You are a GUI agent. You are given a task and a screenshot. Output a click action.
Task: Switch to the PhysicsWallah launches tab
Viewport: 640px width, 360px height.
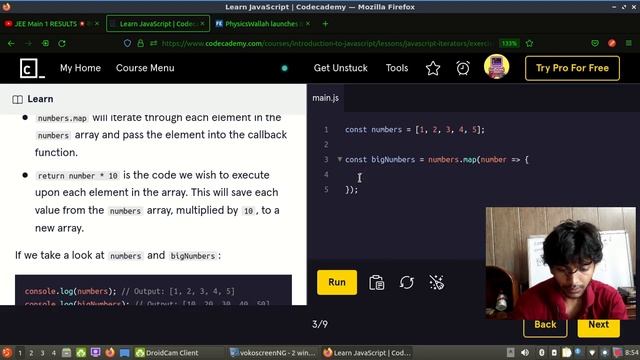click(x=261, y=24)
